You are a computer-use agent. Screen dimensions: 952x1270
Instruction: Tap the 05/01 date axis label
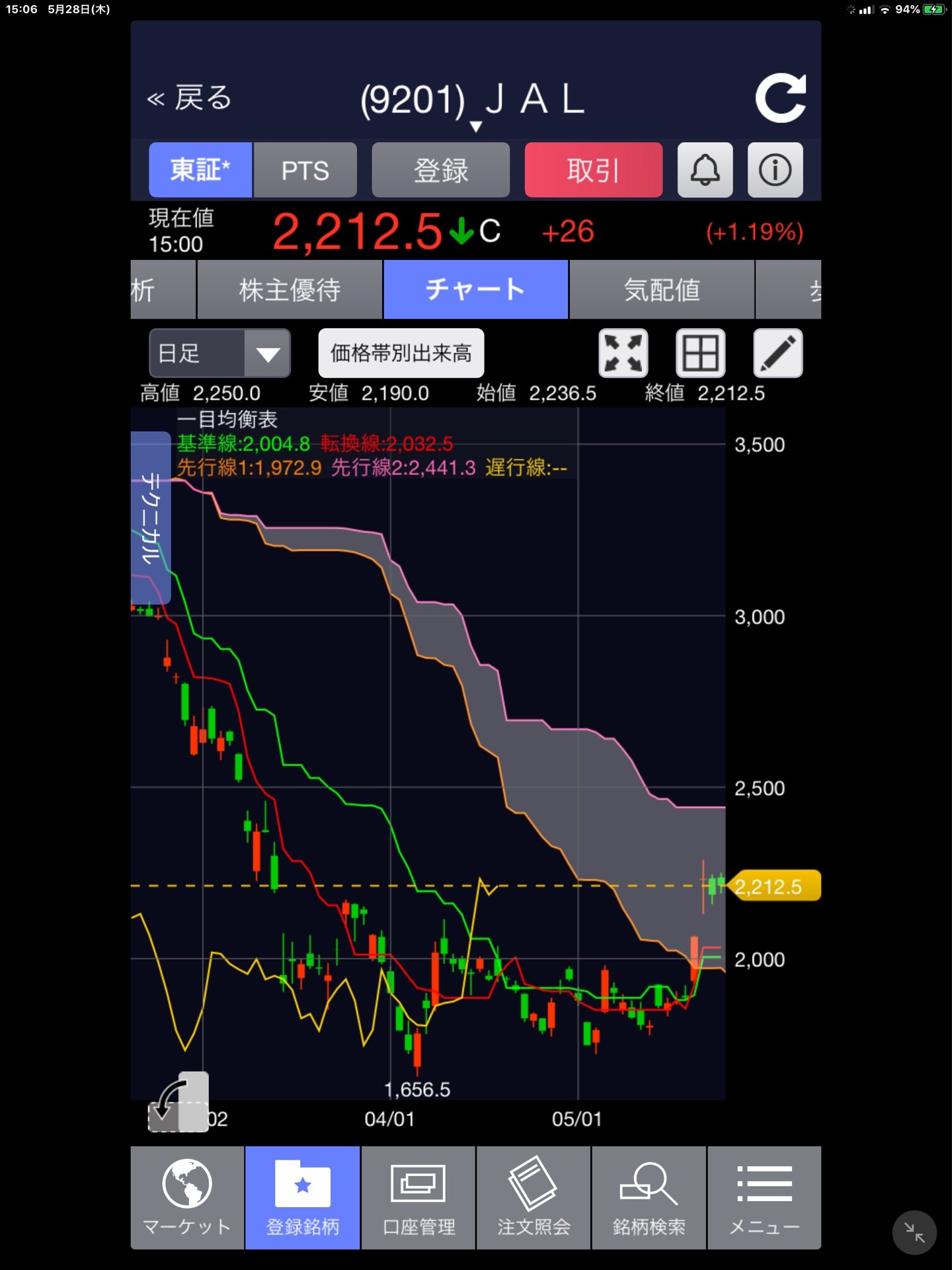click(x=577, y=1119)
